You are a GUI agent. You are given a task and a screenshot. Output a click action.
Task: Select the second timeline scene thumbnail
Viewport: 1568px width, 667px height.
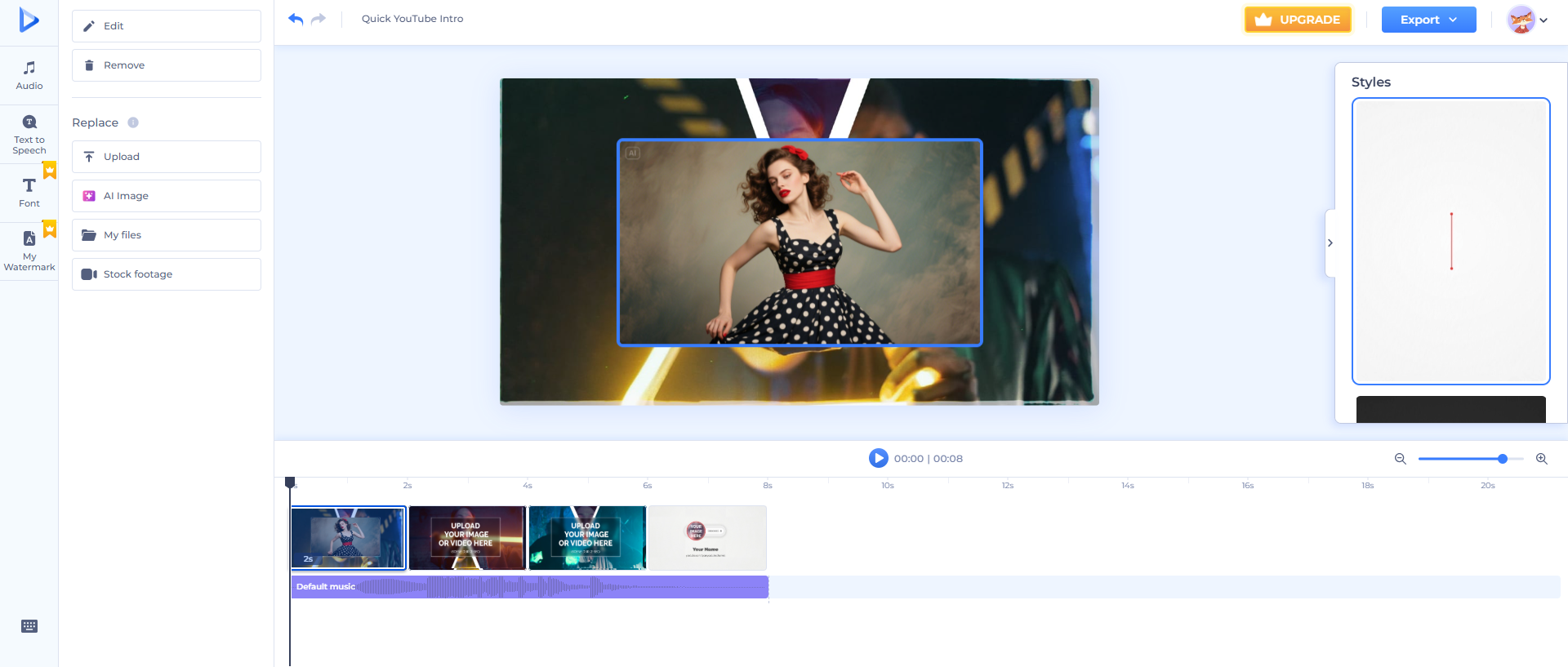(467, 537)
